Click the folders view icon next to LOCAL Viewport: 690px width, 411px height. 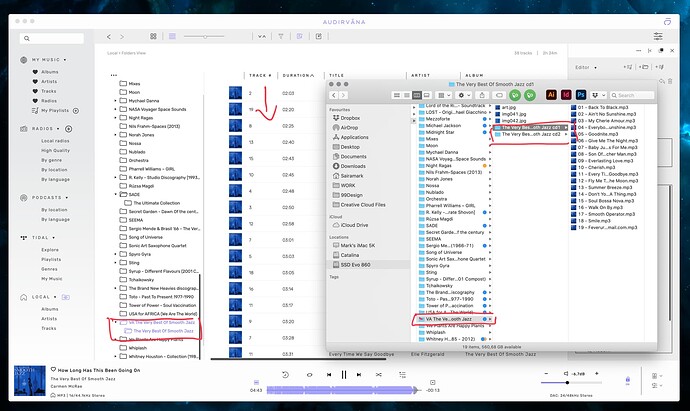66,297
